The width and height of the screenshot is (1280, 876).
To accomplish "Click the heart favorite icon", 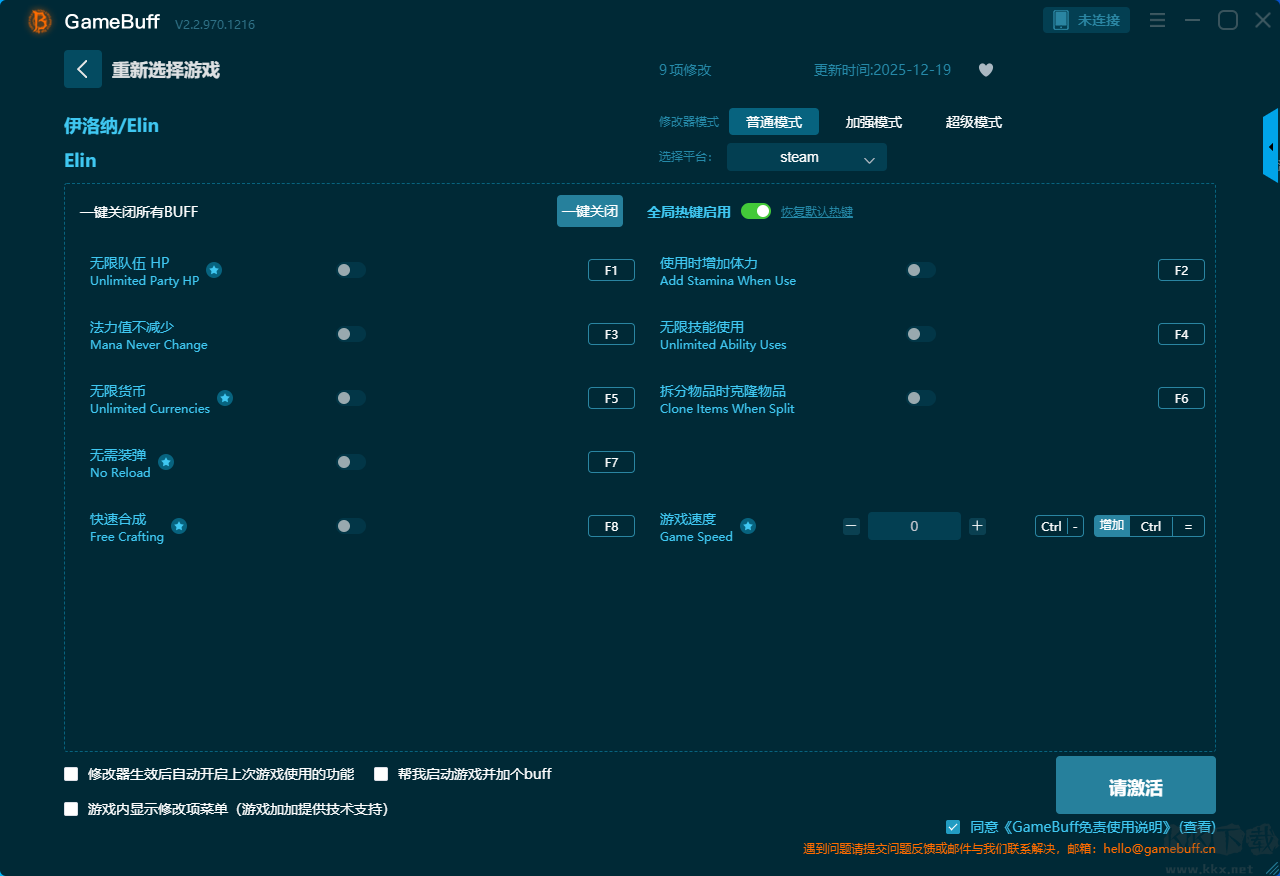I will [985, 70].
